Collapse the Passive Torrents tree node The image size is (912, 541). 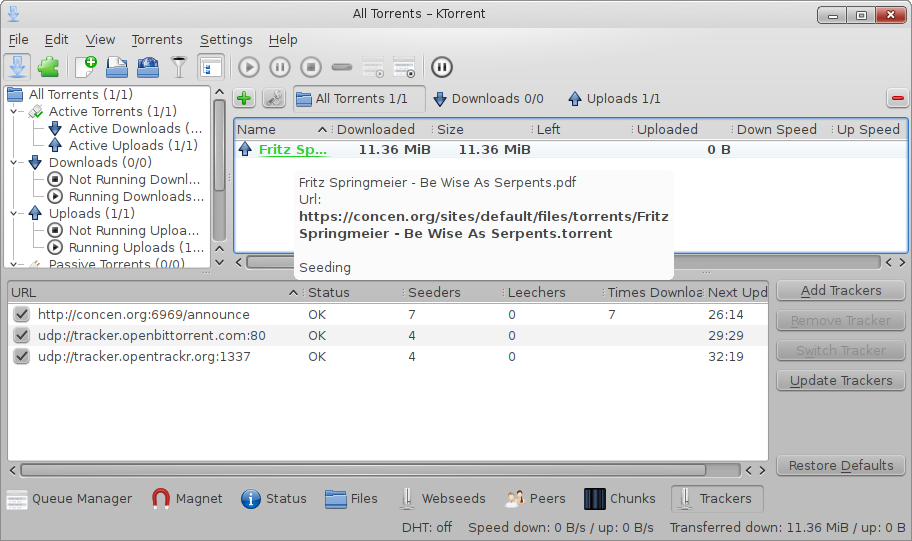coord(13,264)
